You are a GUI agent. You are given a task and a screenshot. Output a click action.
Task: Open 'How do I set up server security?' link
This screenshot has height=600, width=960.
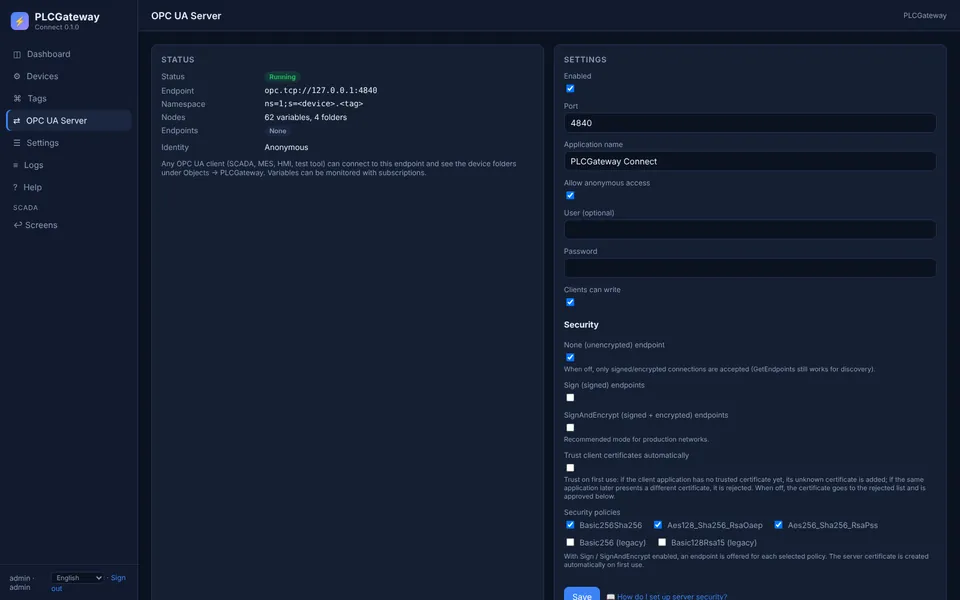pyautogui.click(x=672, y=597)
